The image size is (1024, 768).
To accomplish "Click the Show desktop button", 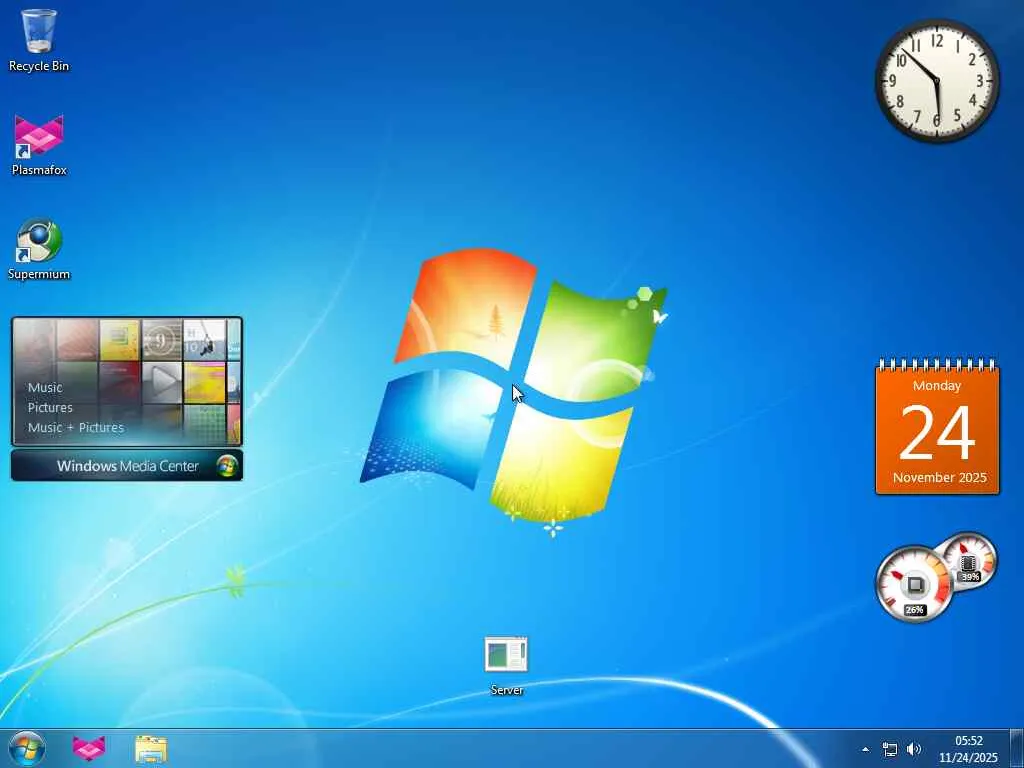I will (x=1017, y=749).
